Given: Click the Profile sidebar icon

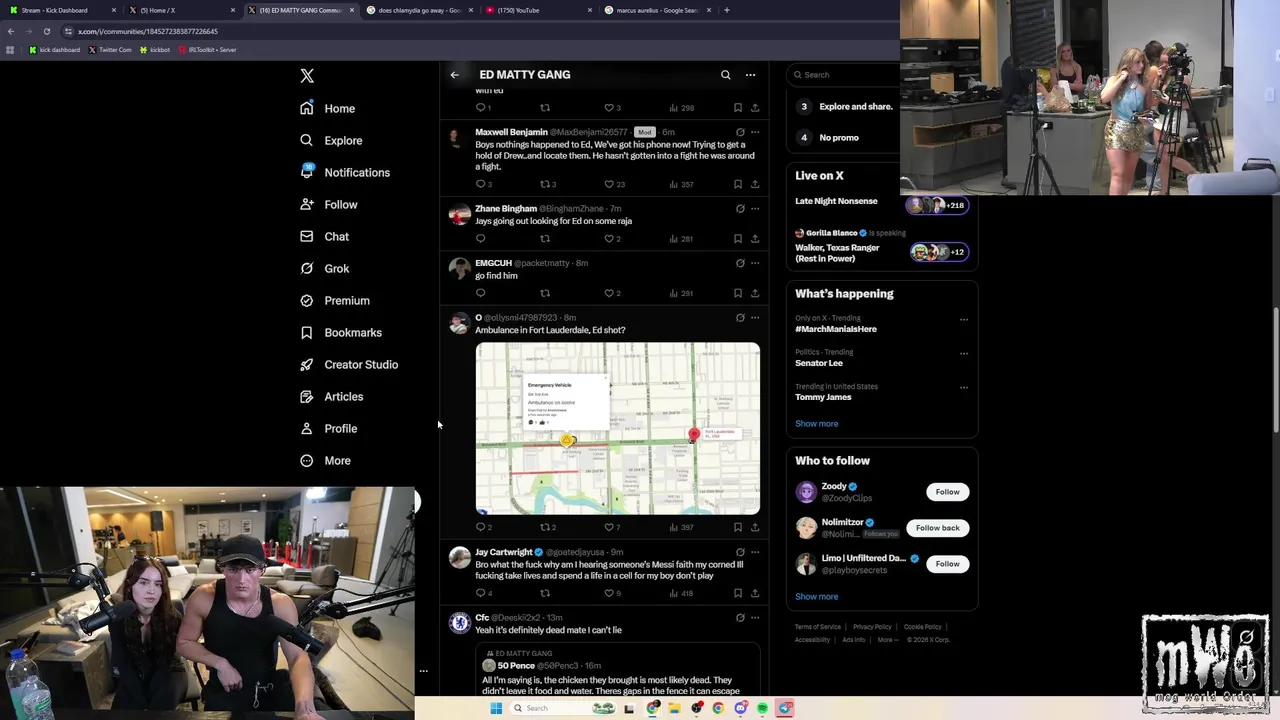Looking at the screenshot, I should [x=307, y=428].
